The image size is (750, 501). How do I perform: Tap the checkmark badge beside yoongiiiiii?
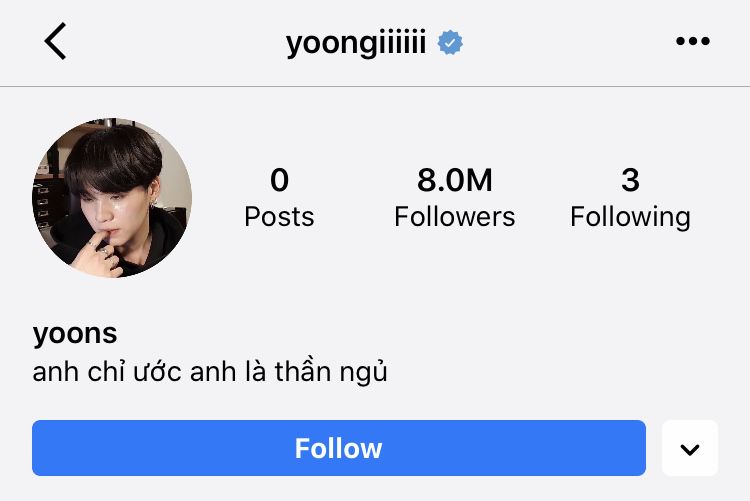(x=450, y=43)
